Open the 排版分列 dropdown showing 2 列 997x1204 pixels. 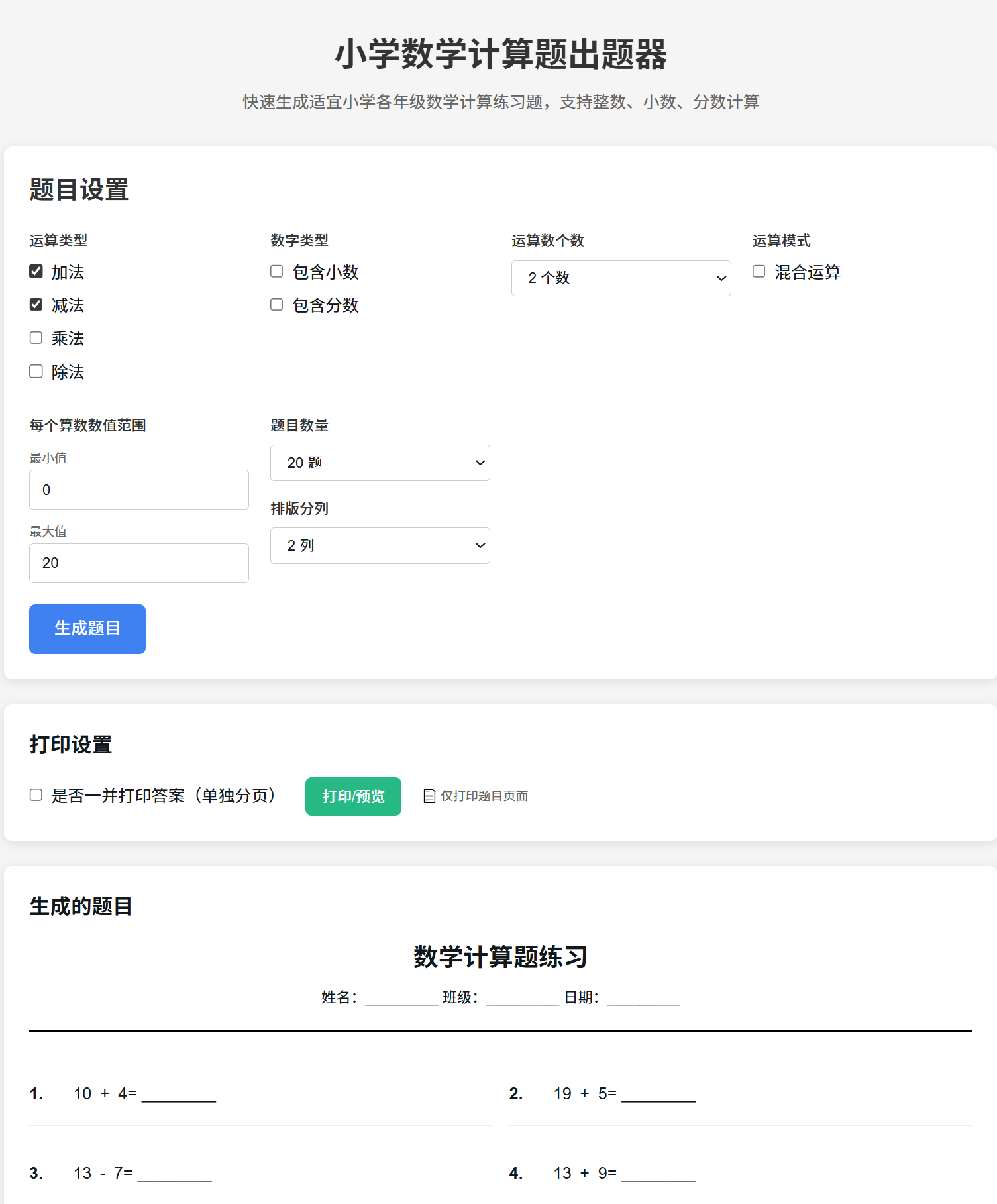point(380,545)
